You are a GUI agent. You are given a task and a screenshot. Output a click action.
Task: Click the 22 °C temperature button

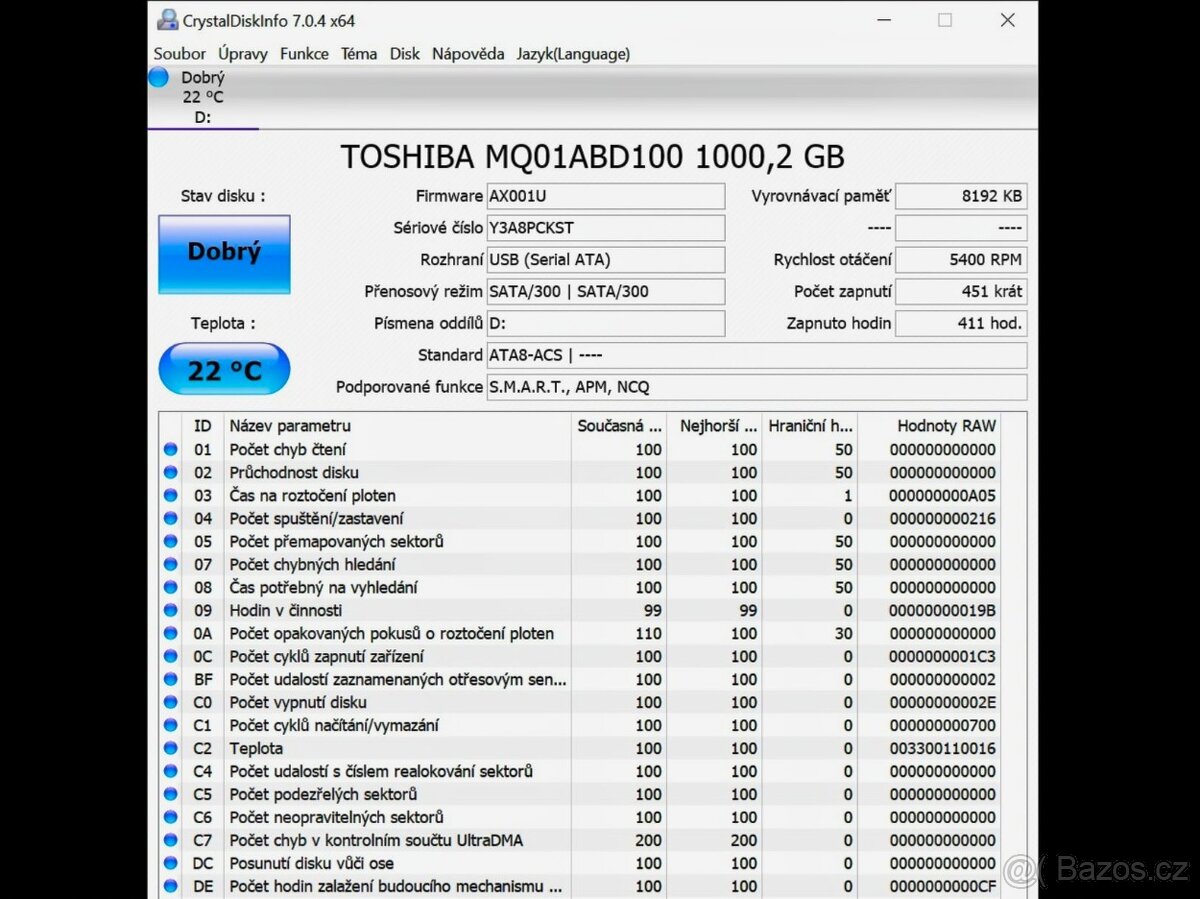[x=223, y=368]
